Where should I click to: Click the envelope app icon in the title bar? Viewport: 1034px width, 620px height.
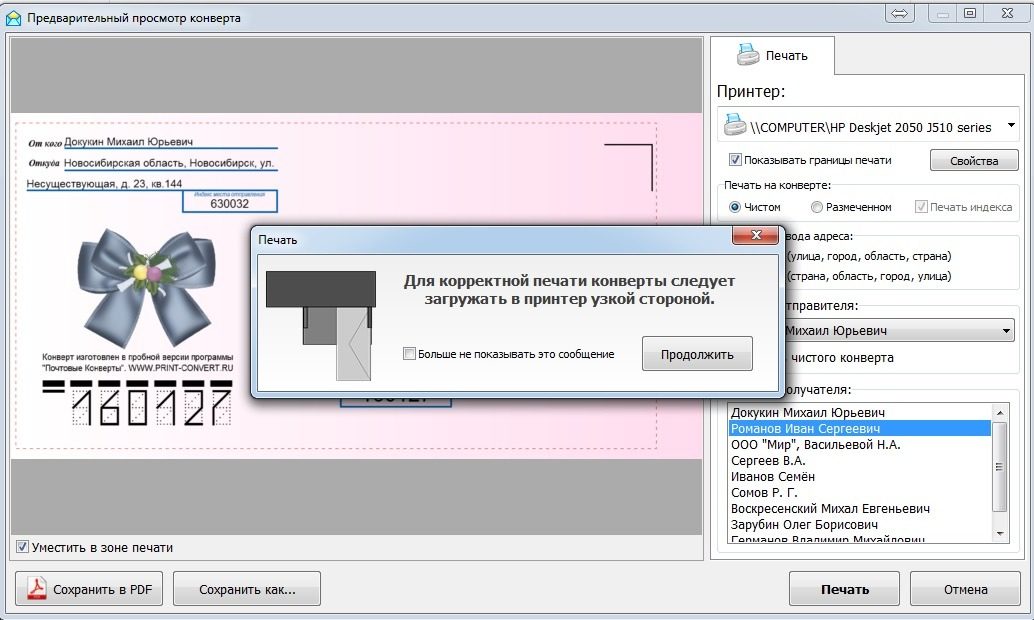tap(13, 18)
